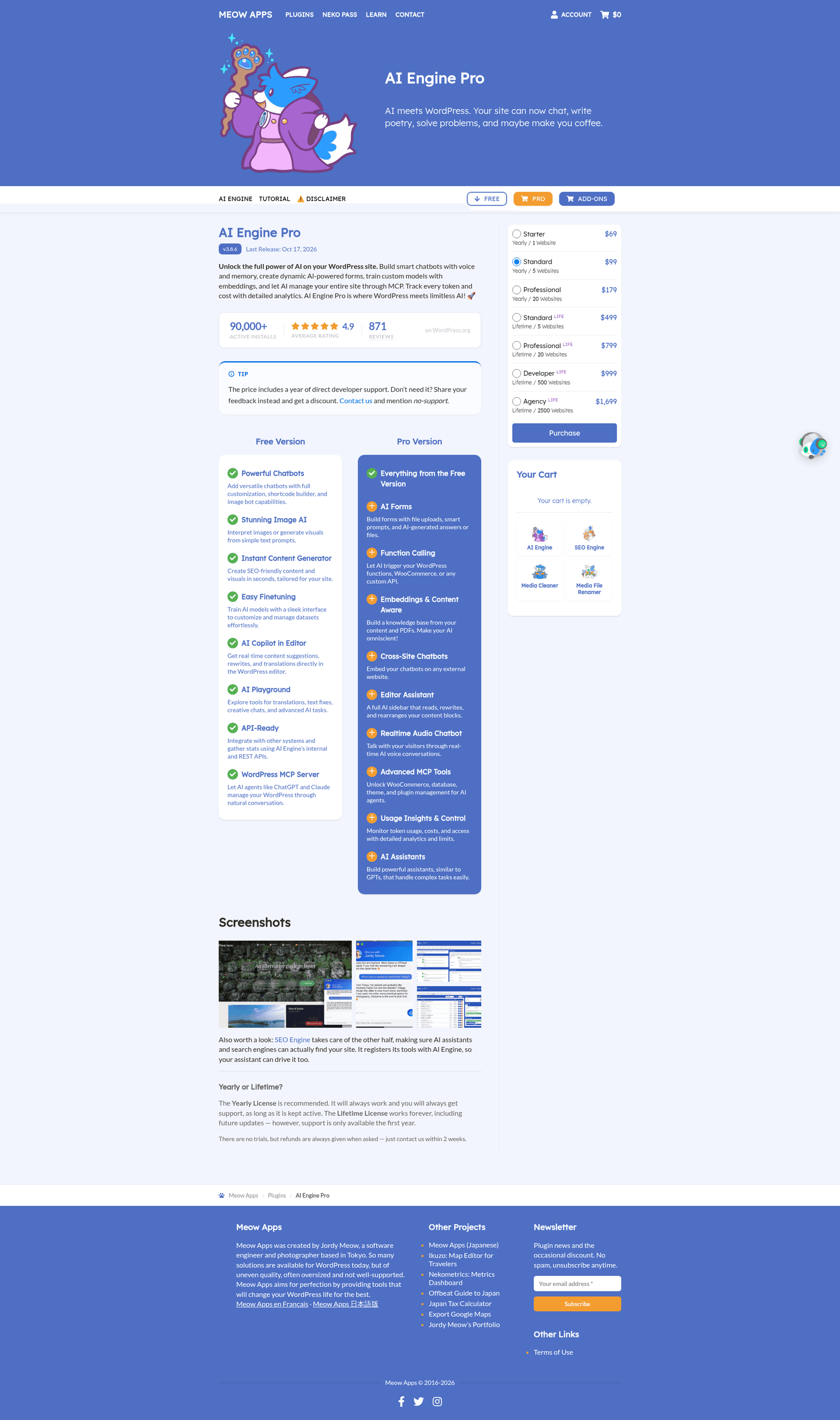Open the Jordy Meow chat screenshot thumbnail
840x1420 pixels.
tap(384, 984)
